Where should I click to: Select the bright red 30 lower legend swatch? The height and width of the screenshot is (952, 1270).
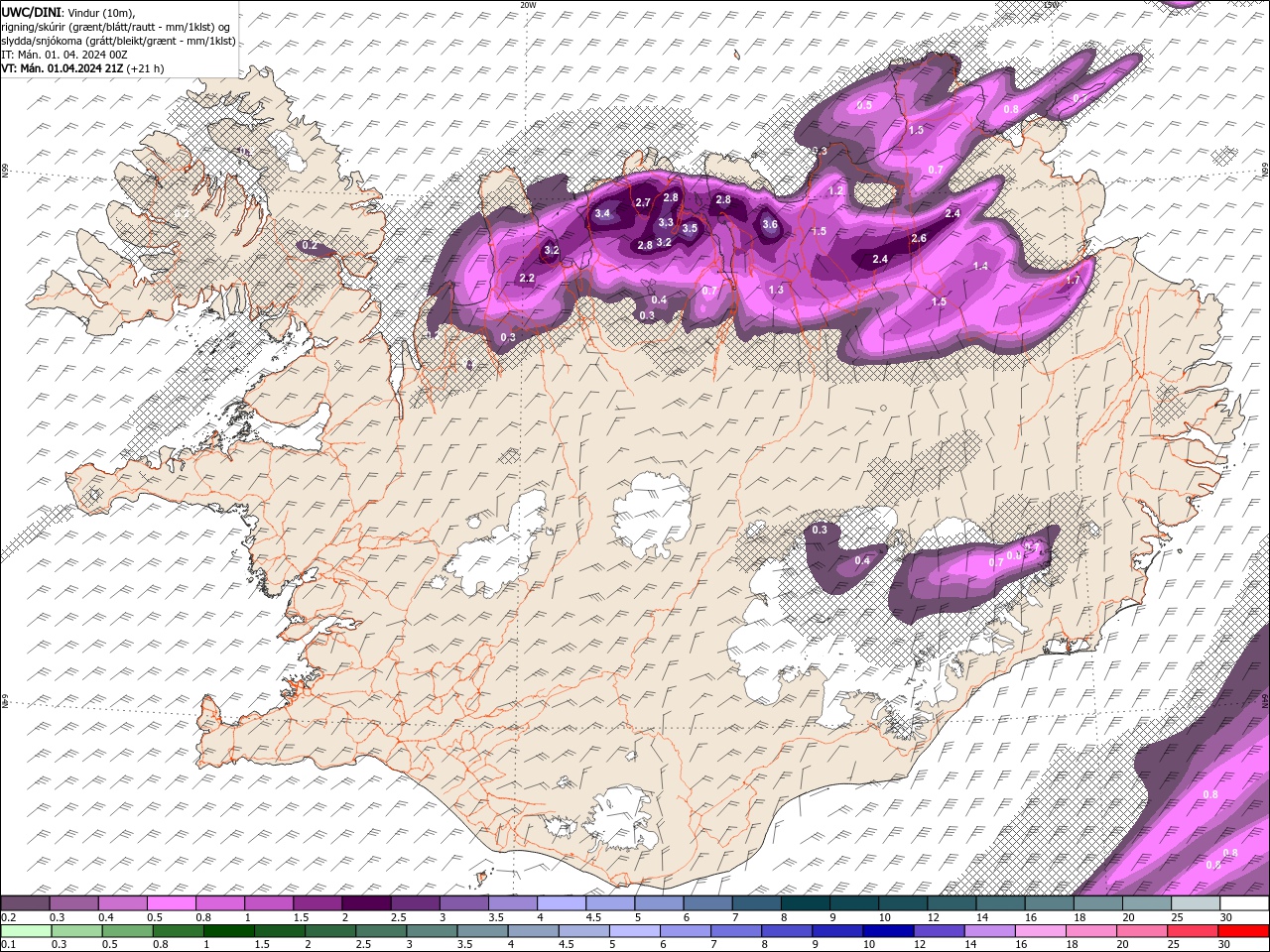pyautogui.click(x=1244, y=931)
